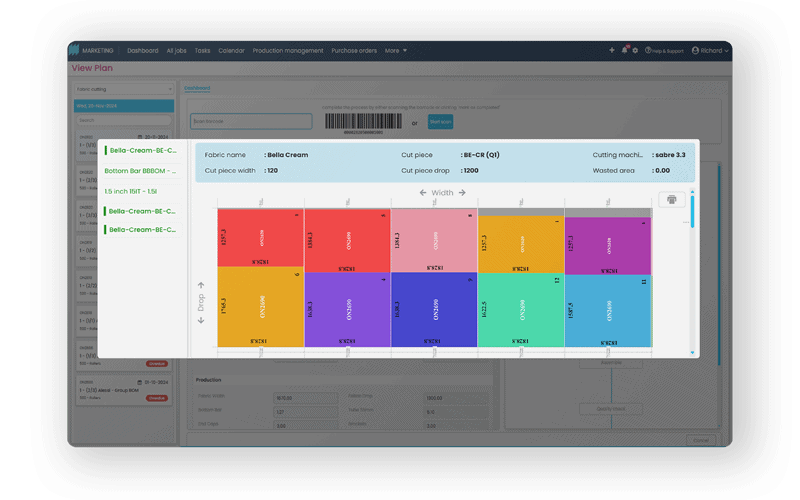Open the Fabric cutting dropdown
Image resolution: width=800 pixels, height=500 pixels.
124,89
